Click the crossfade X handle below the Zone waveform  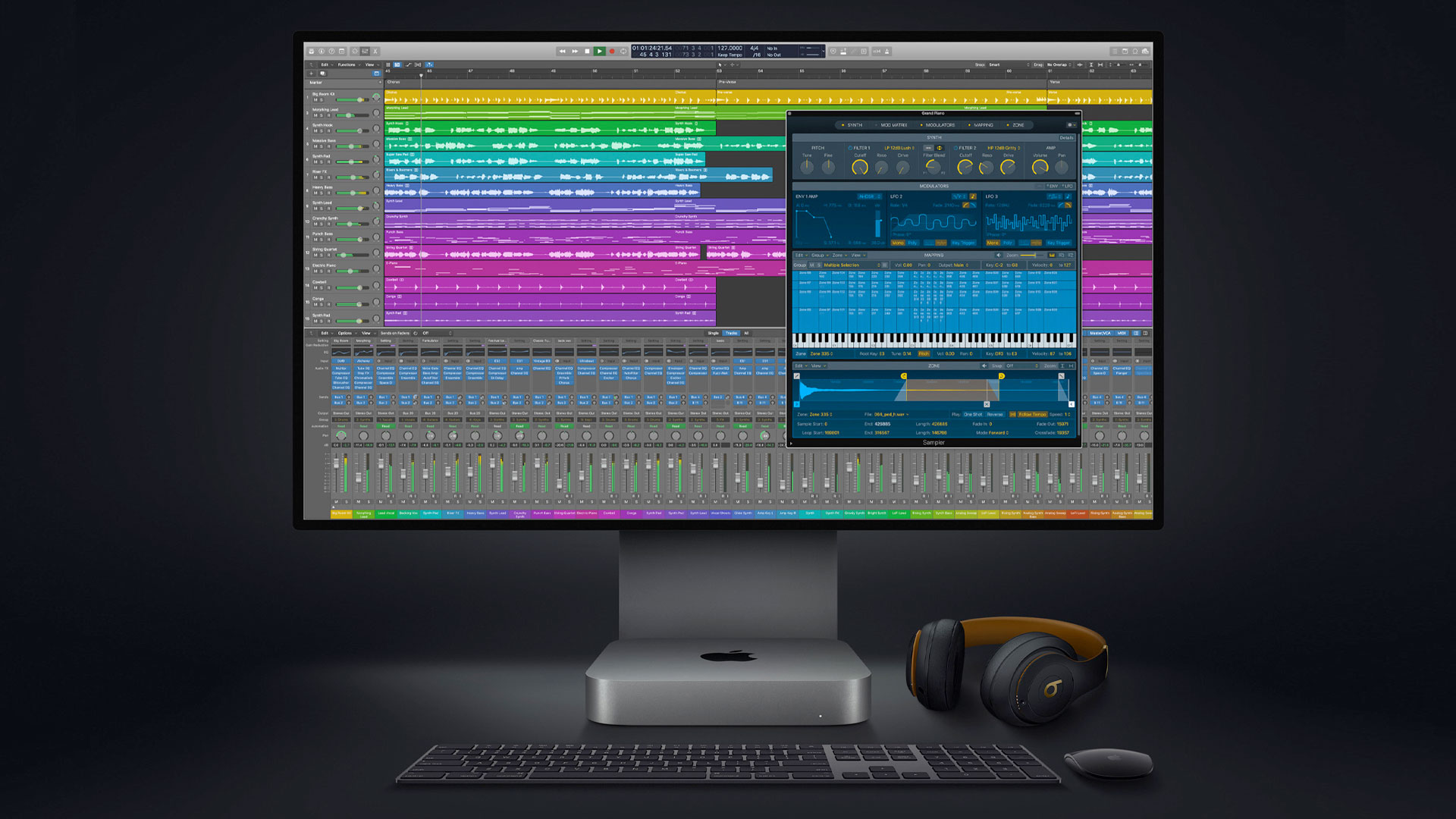point(987,404)
